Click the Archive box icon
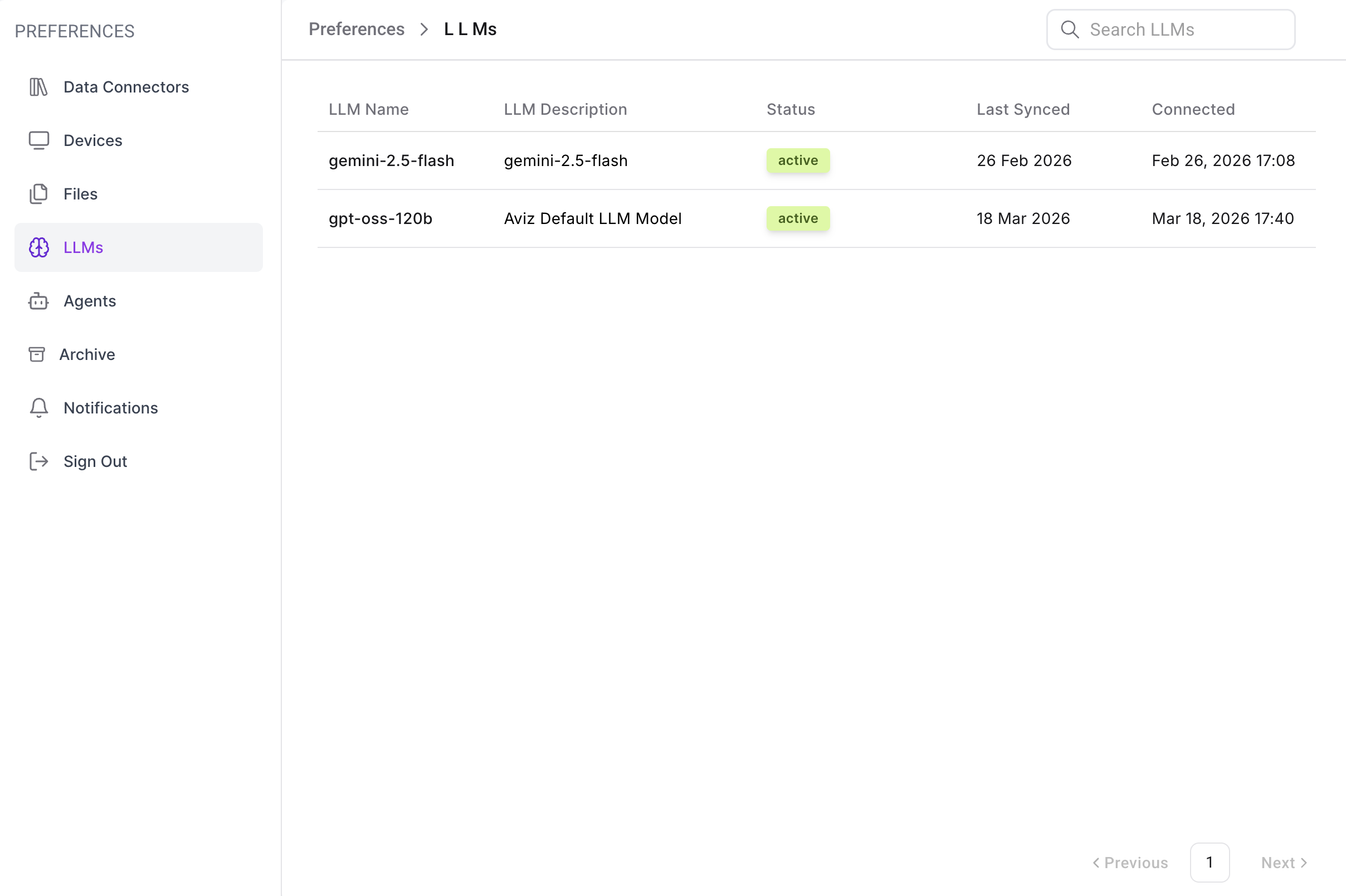1346x896 pixels. click(37, 354)
